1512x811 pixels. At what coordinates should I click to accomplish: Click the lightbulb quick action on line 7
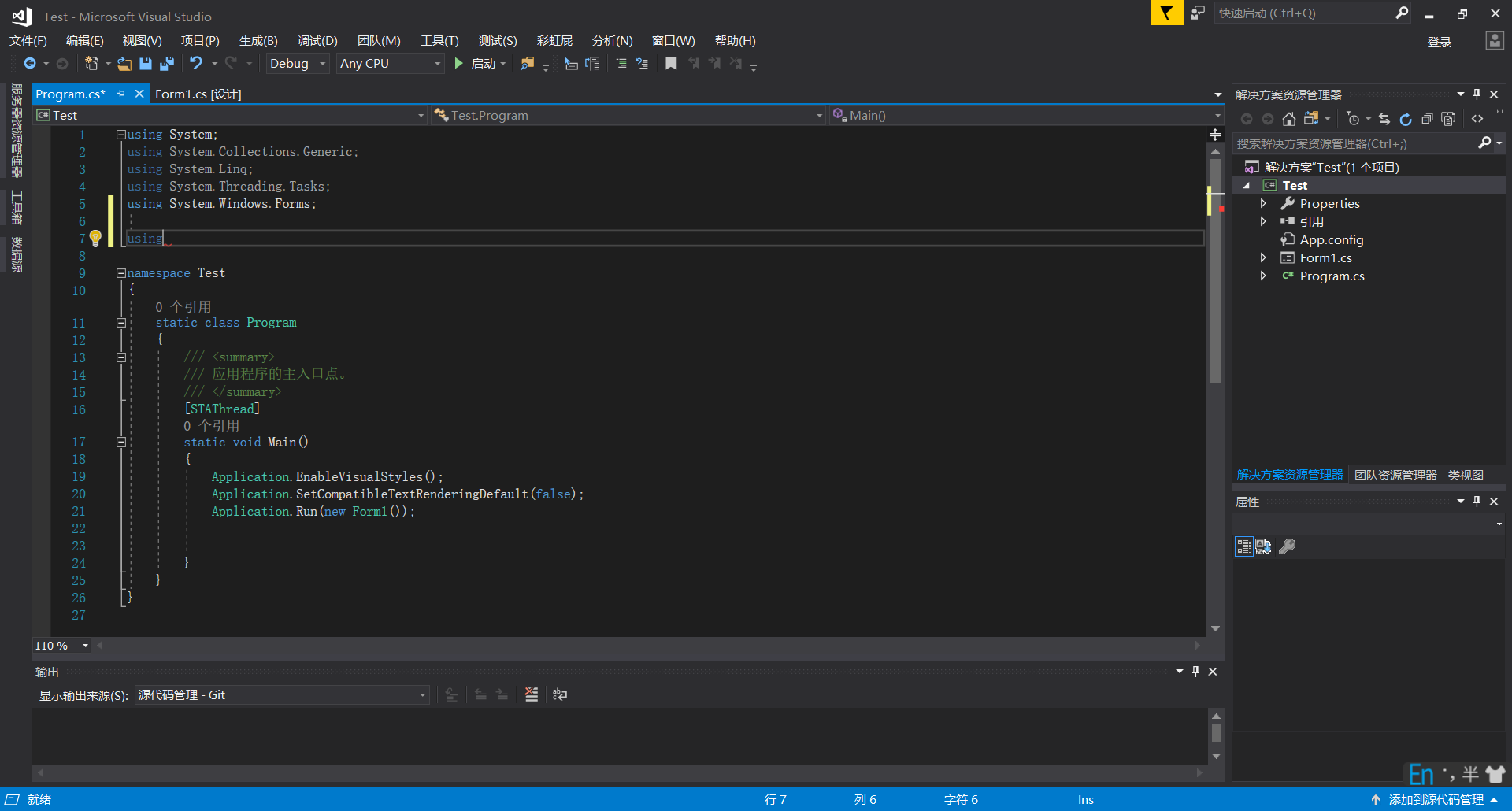pyautogui.click(x=95, y=238)
